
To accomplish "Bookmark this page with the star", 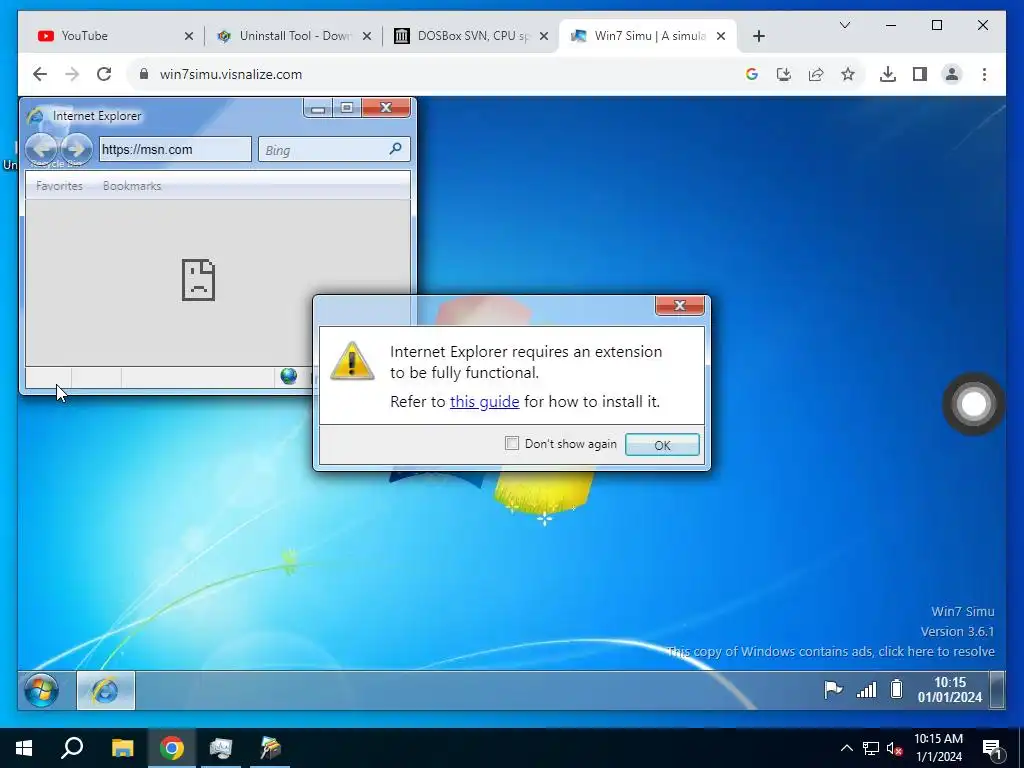I will point(848,74).
